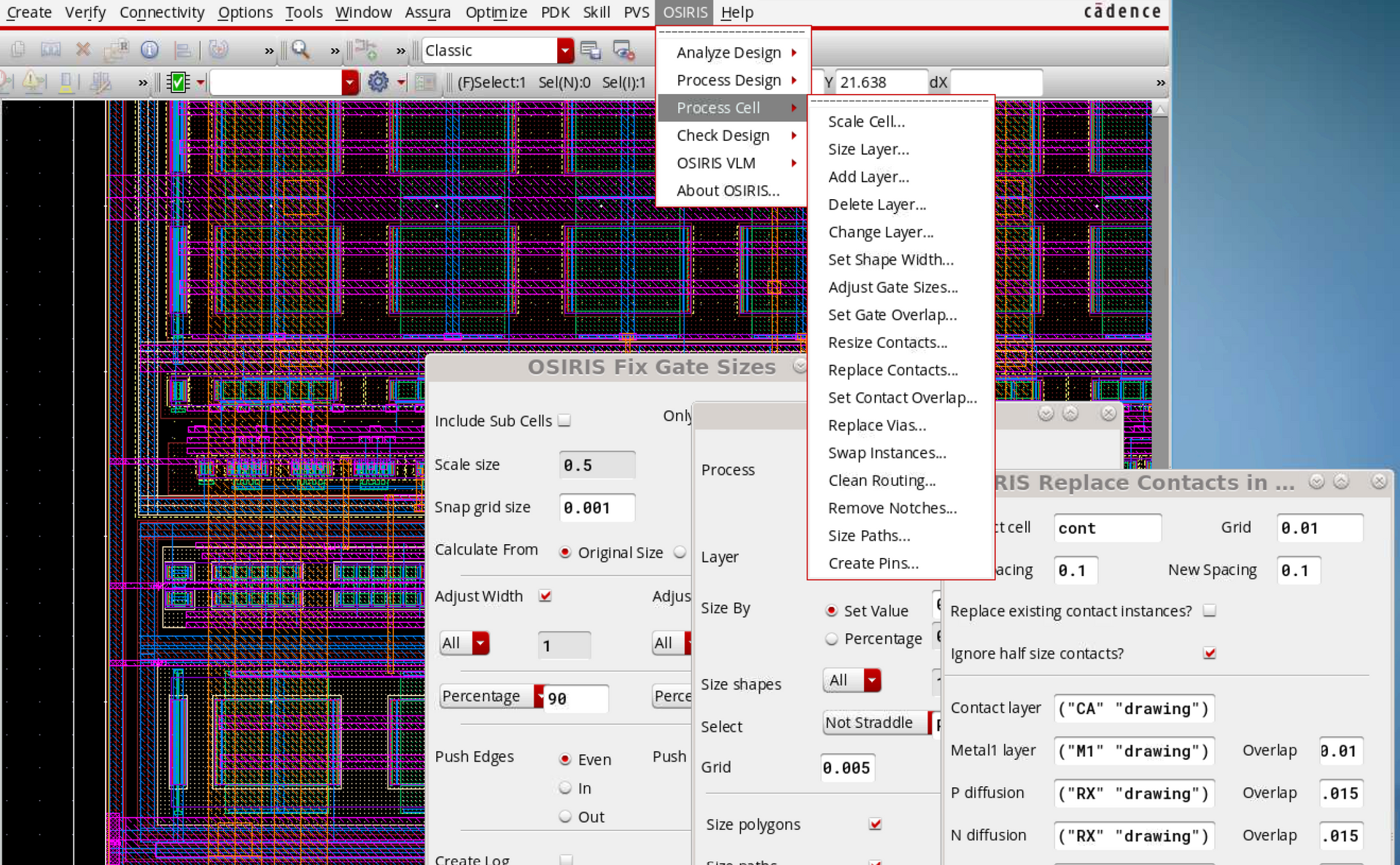This screenshot has height=865, width=1400.
Task: Choose Adjust Gate Sizes... menu entry
Action: pyautogui.click(x=901, y=287)
